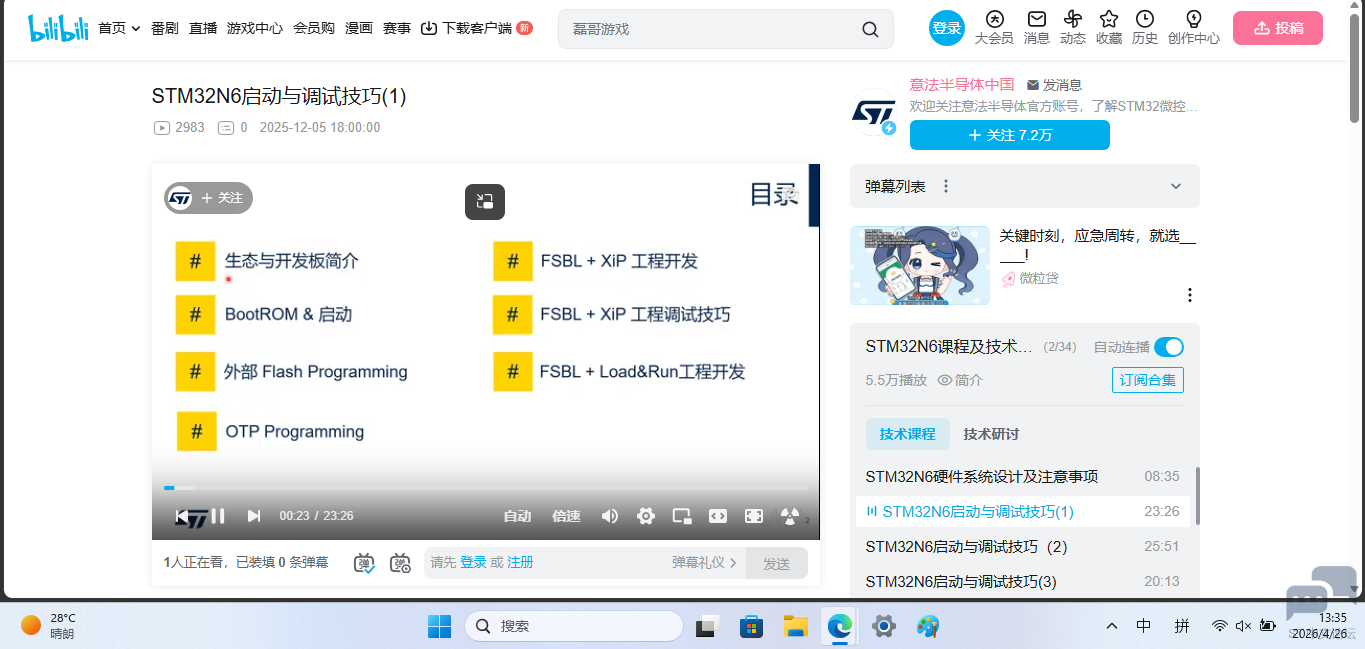Screen dimensions: 1365x649
Task: Open the 微粒贷 ad thumbnail
Action: pyautogui.click(x=920, y=265)
